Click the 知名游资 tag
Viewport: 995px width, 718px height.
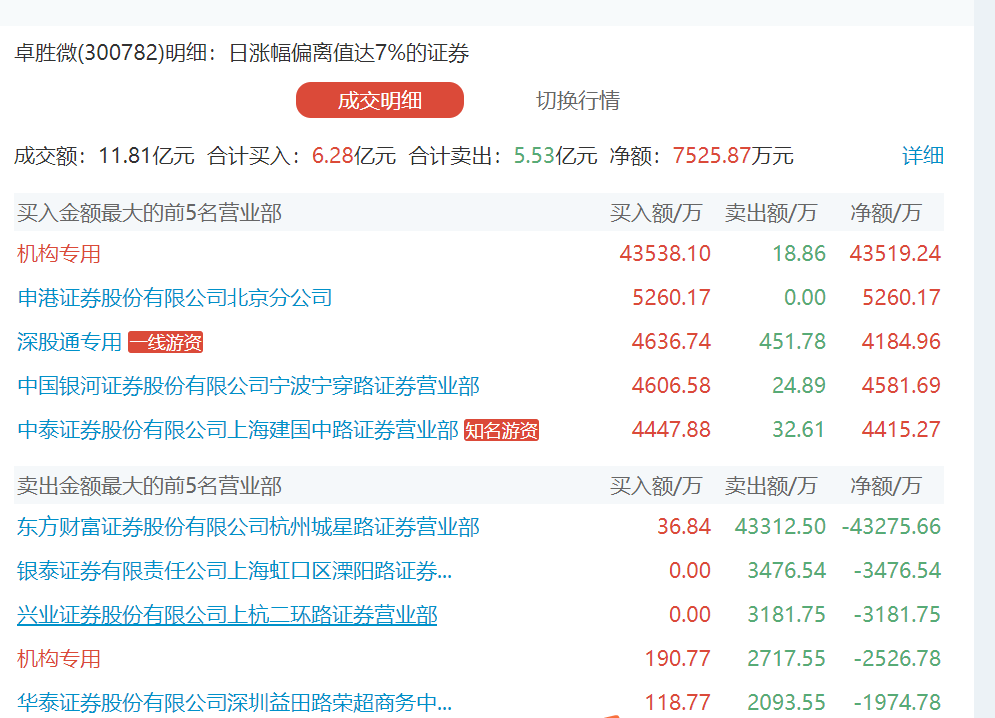501,430
